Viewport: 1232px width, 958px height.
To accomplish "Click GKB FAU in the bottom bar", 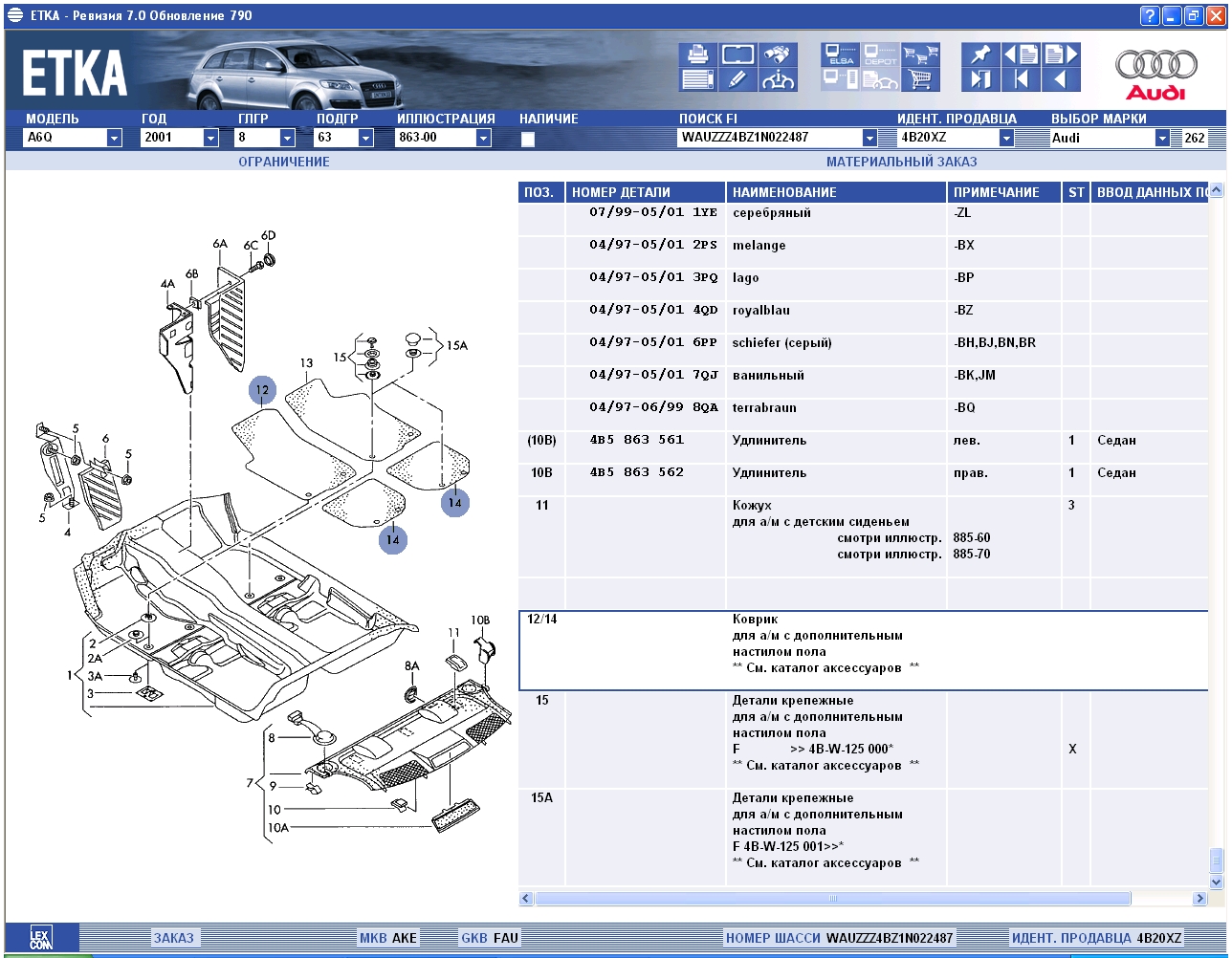I will click(490, 938).
